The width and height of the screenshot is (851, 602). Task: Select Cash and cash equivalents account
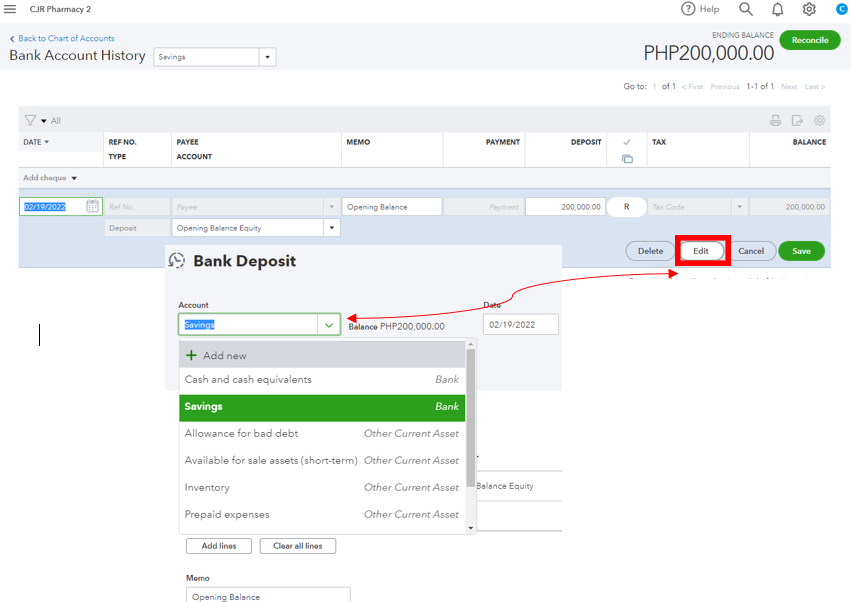(322, 379)
